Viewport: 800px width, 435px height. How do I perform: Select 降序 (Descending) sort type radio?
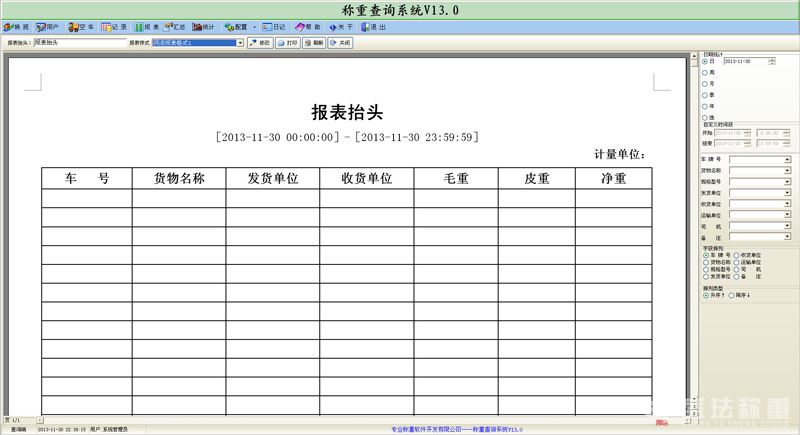(x=732, y=295)
